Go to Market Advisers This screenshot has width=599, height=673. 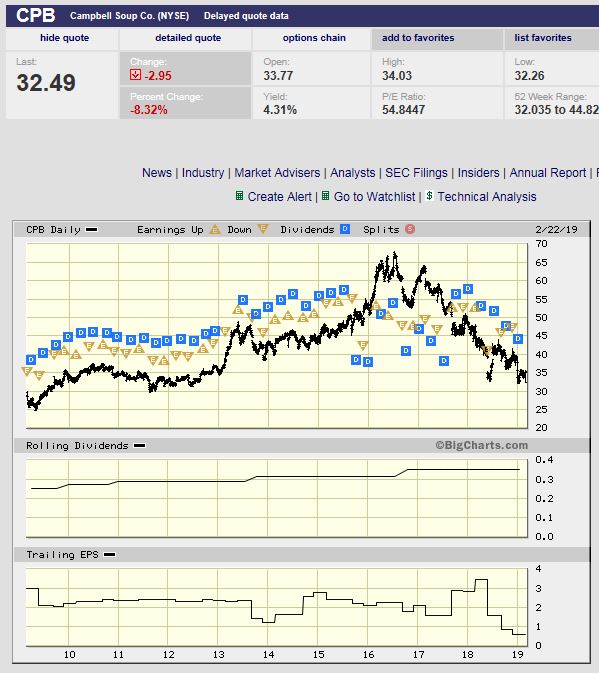(x=277, y=173)
